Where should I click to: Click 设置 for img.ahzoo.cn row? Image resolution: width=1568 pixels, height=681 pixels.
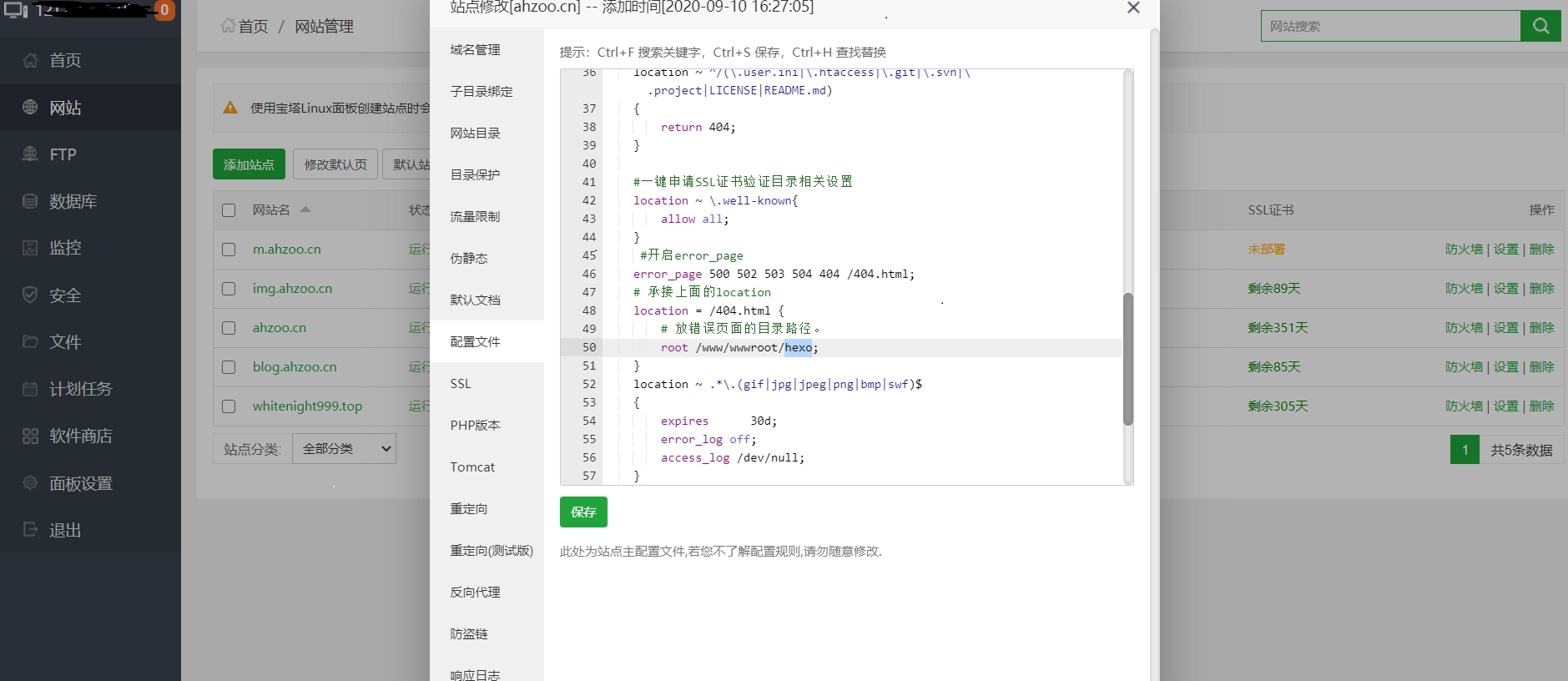[x=1505, y=289]
